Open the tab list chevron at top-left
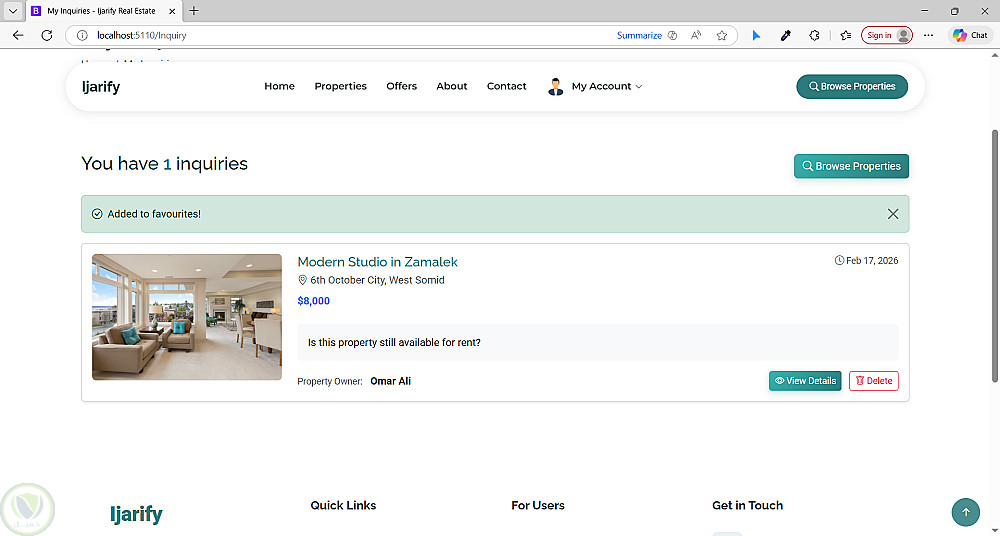This screenshot has height=536, width=1000. tap(12, 11)
